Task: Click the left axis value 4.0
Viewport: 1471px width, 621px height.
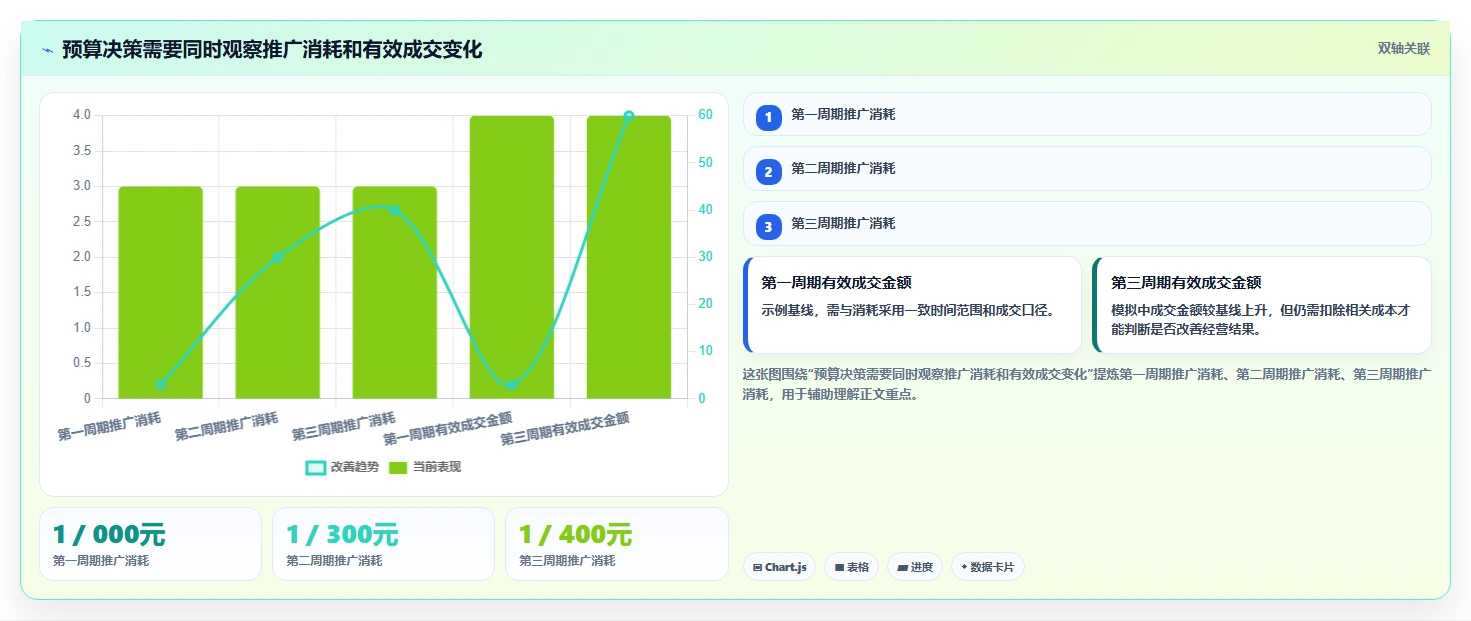Action: 82,115
